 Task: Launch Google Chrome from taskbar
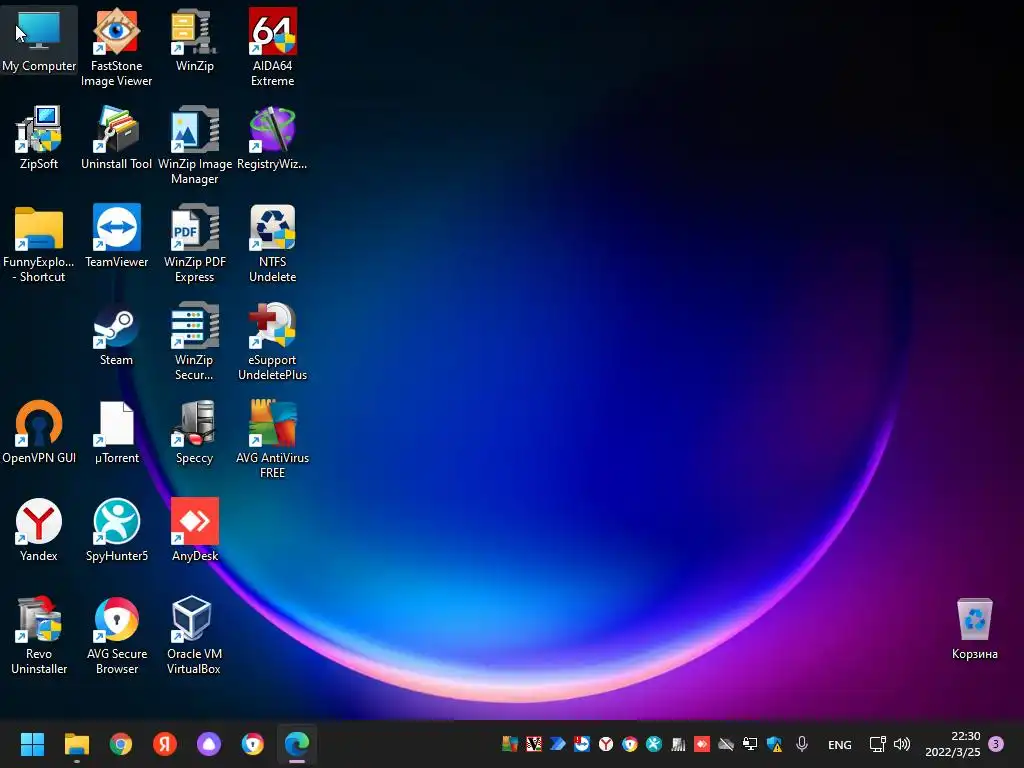click(121, 744)
